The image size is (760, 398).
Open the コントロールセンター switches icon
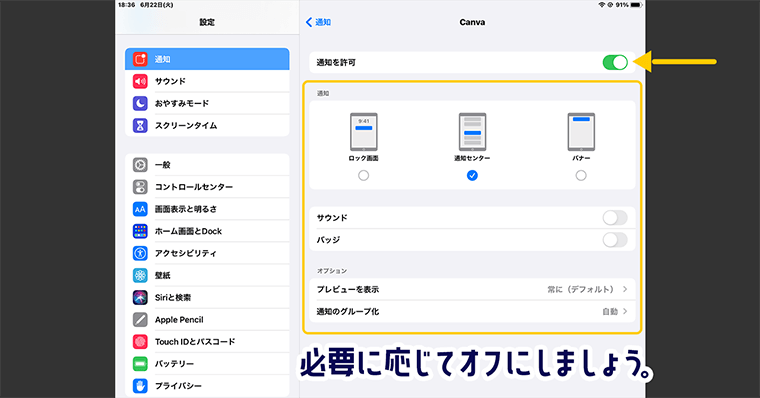click(x=140, y=187)
